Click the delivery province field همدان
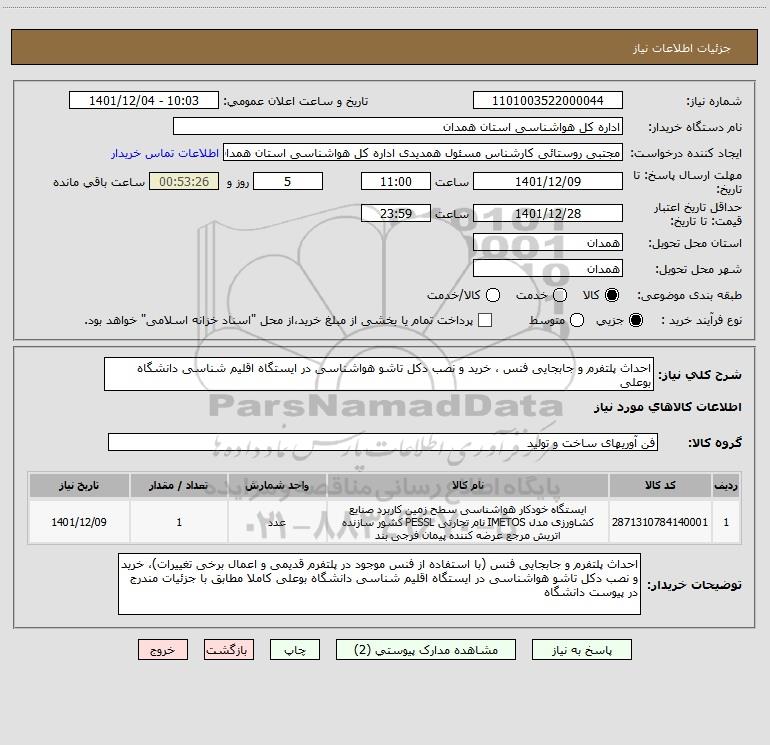 click(548, 242)
